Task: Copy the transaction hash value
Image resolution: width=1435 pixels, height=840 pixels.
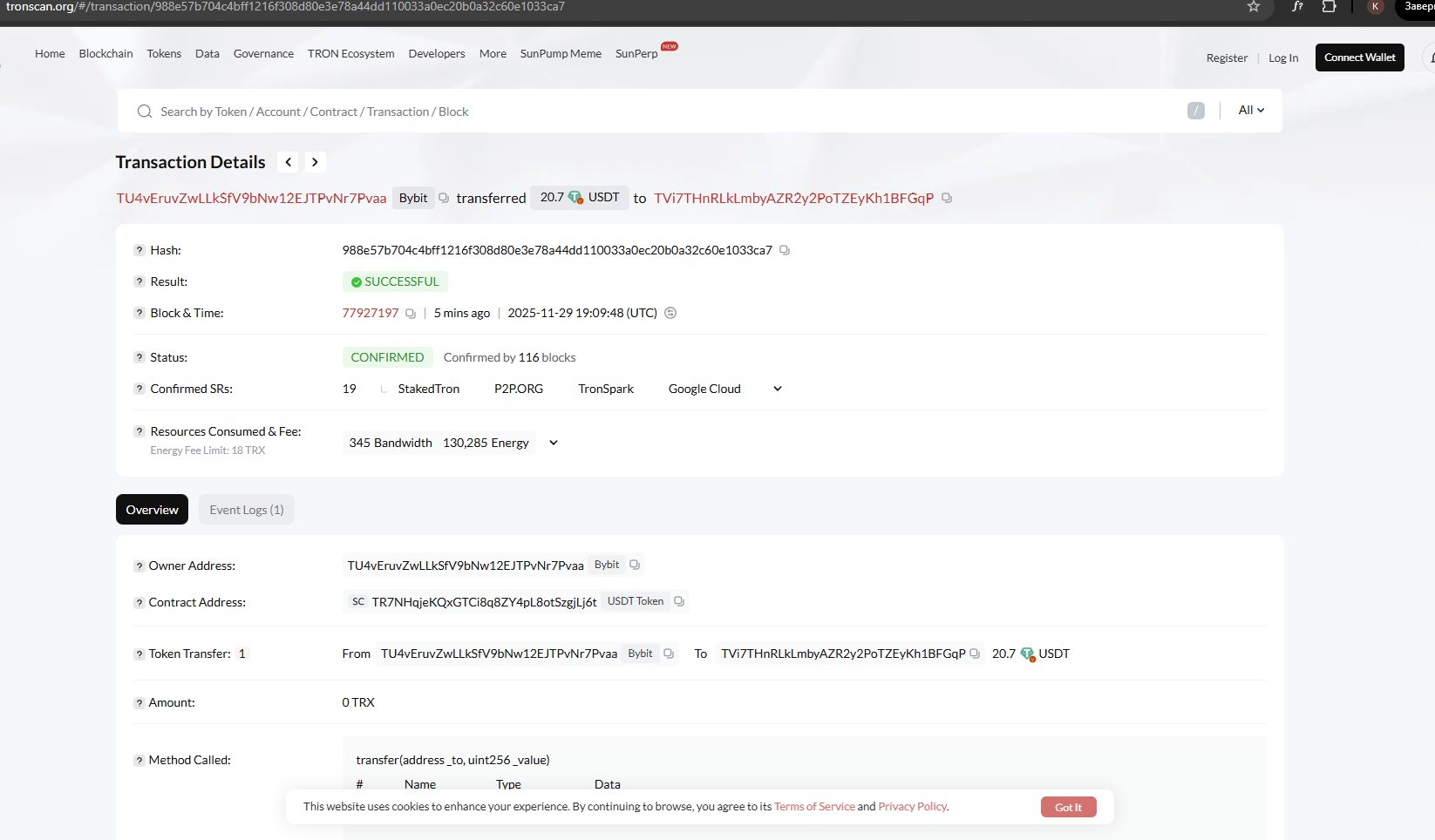Action: click(785, 250)
